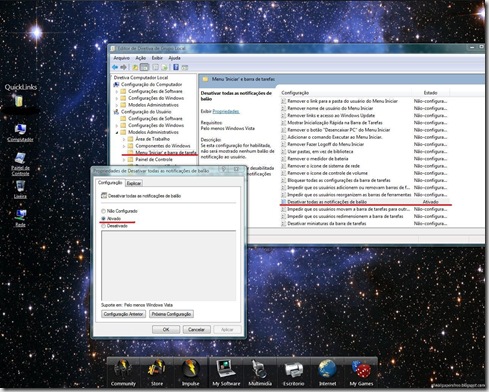Select 'Remover Fazer Logoff do Menu Iniciar'
This screenshot has height=392, width=489.
tap(365, 144)
